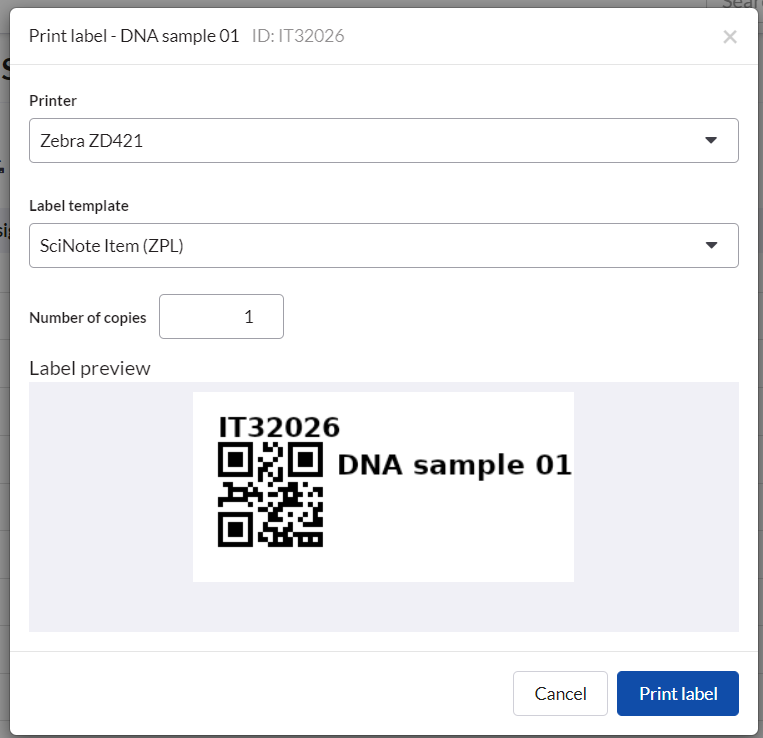Viewport: 763px width, 738px height.
Task: Click the dialog title Print label - DNA sample 01
Action: click(x=134, y=36)
